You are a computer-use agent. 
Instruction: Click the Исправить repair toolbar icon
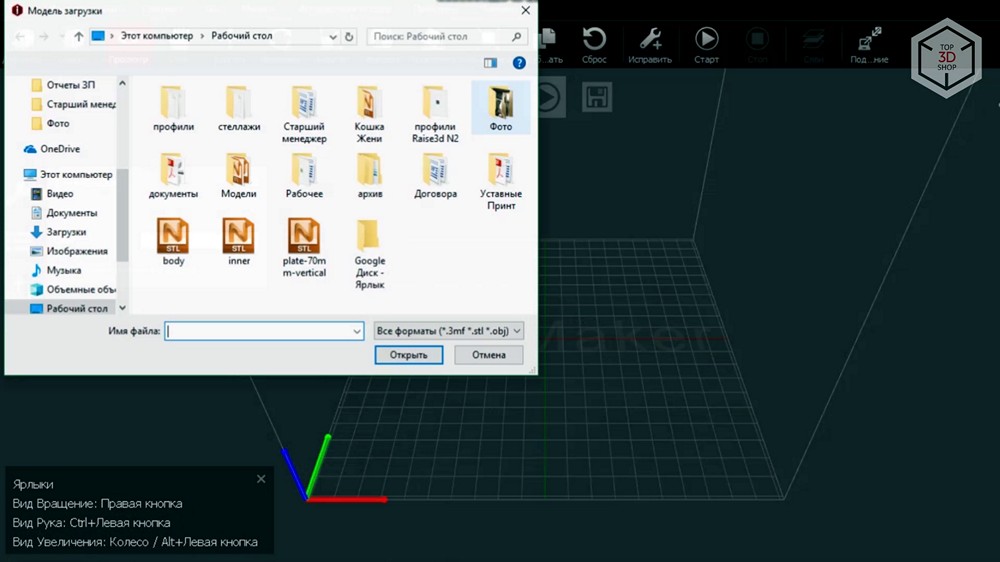pos(650,45)
